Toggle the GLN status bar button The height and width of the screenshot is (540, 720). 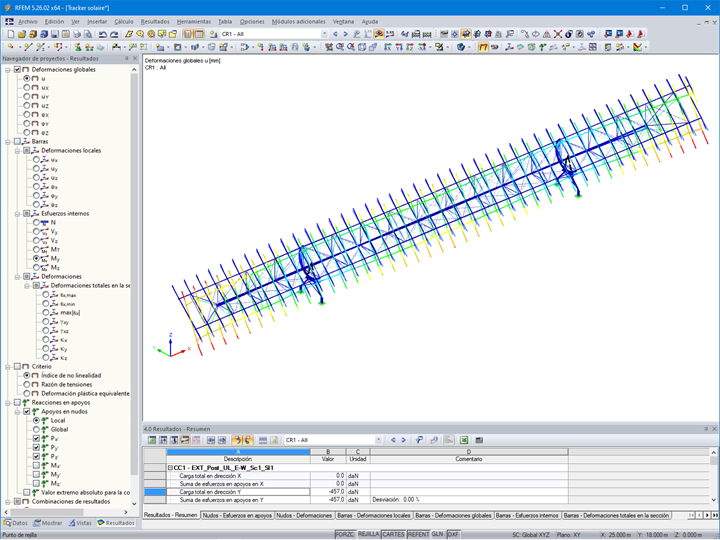[x=437, y=534]
